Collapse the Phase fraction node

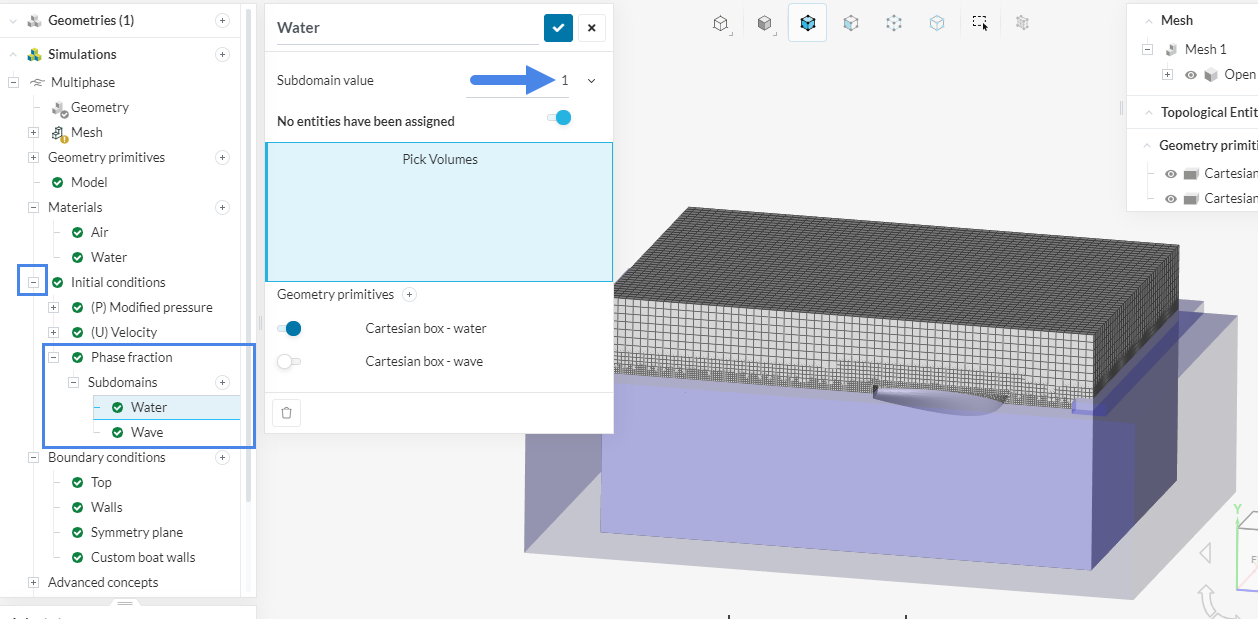(53, 357)
